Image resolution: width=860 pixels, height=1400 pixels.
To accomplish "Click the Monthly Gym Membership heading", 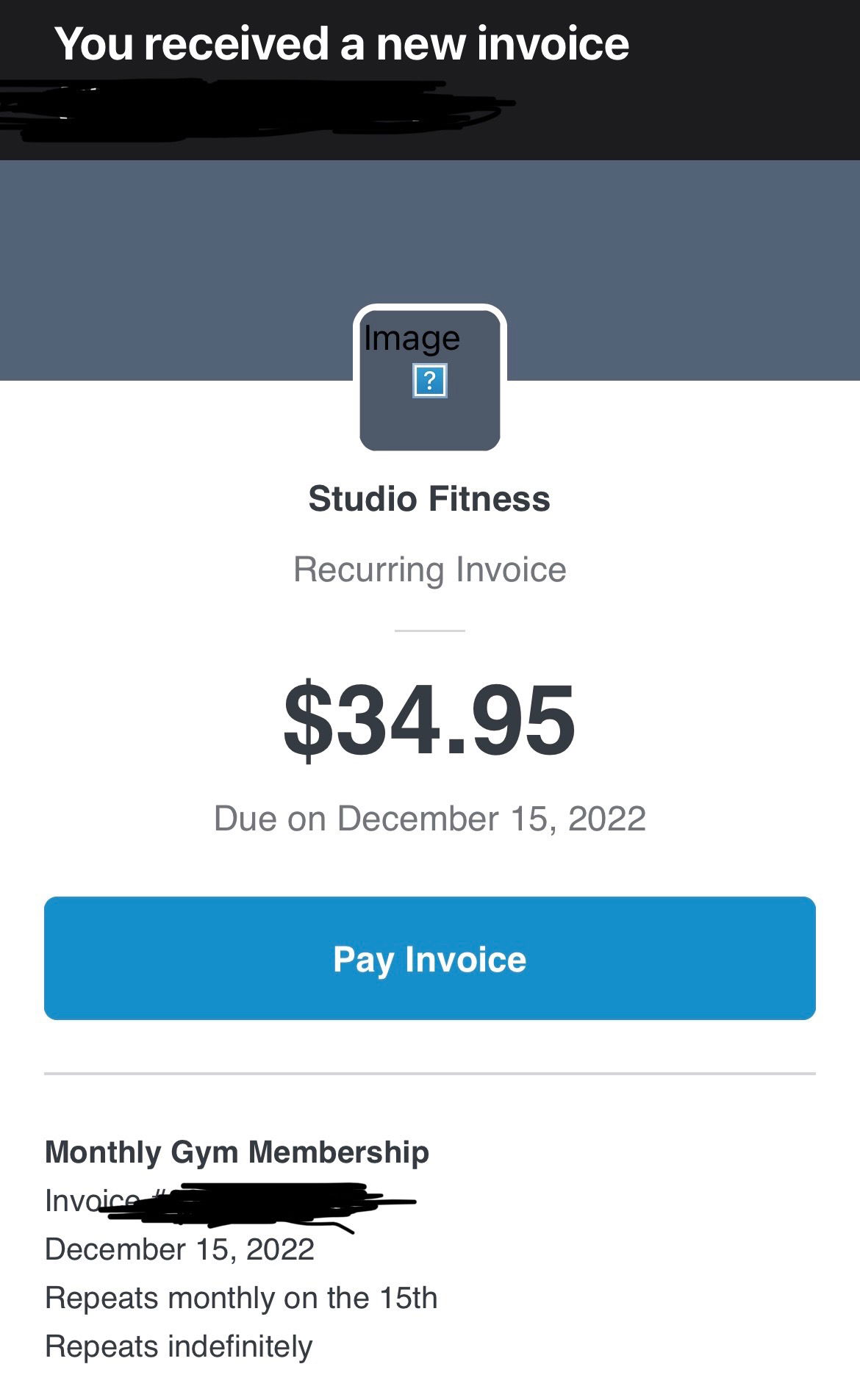I will click(237, 1152).
